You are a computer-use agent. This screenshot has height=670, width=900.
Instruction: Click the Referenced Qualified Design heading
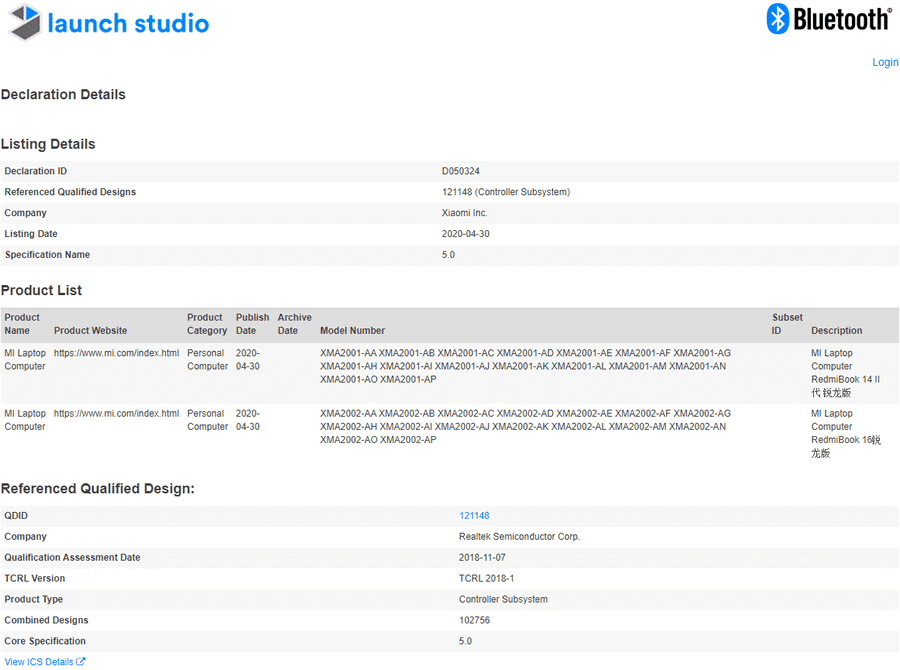coord(98,489)
